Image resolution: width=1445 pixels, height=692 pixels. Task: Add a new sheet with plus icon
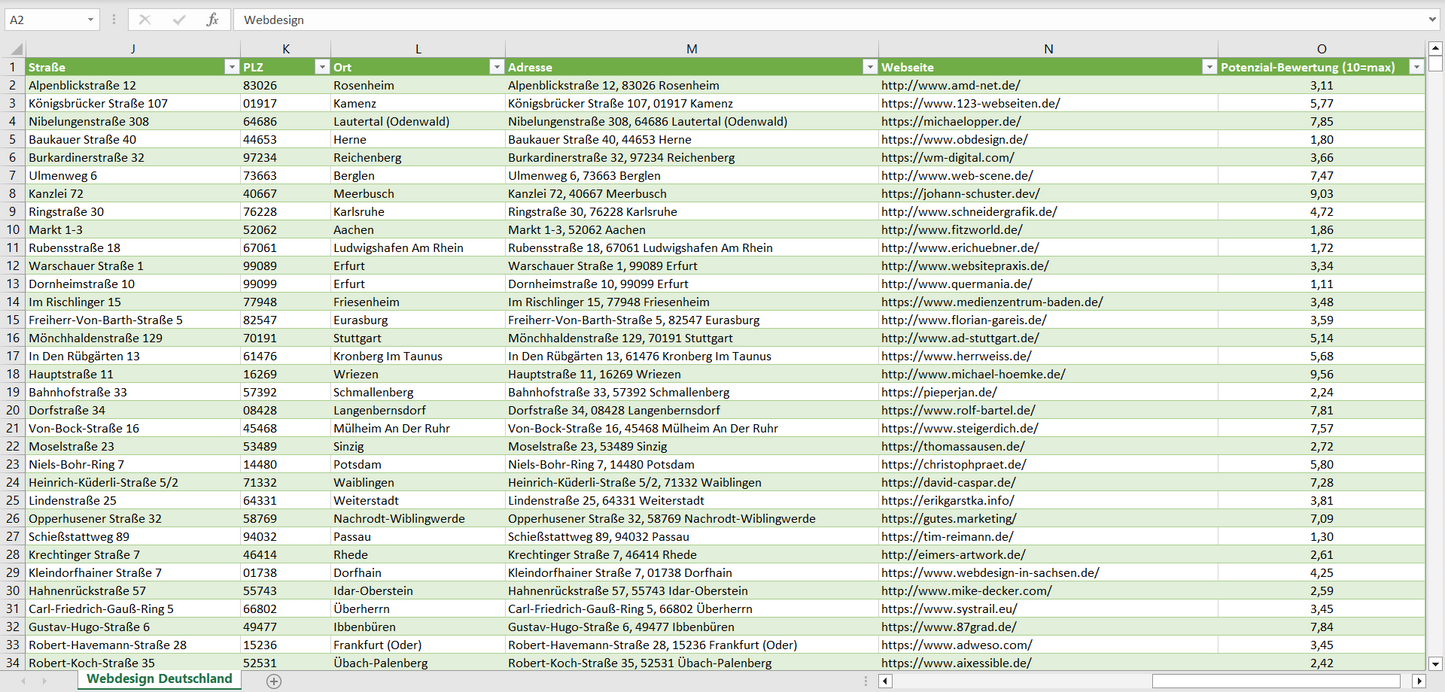click(x=274, y=680)
